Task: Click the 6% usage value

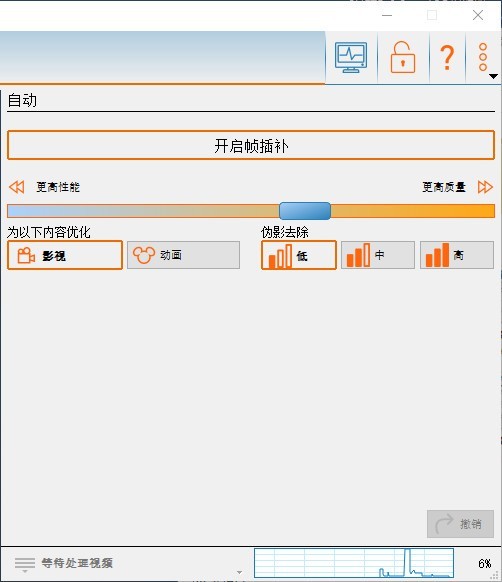Action: (x=485, y=564)
